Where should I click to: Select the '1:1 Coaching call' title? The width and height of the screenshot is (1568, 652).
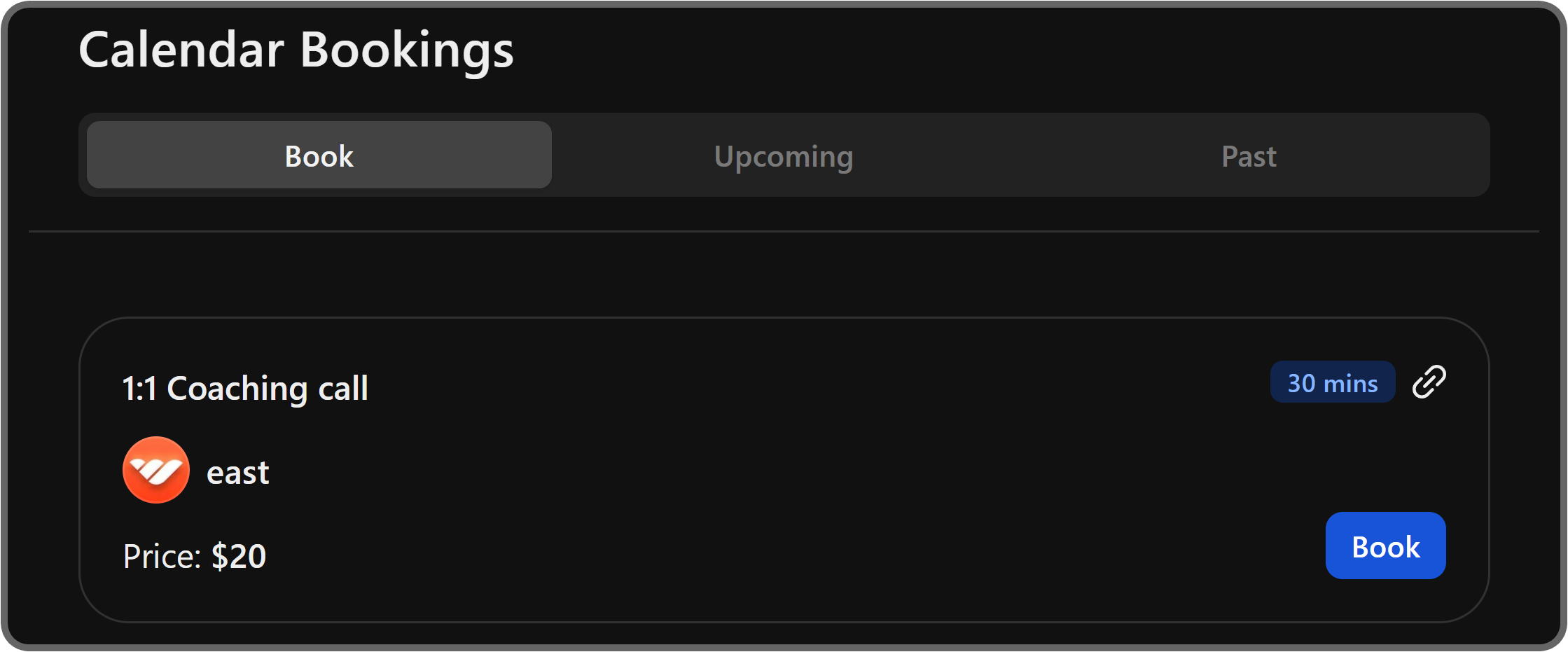(x=245, y=388)
